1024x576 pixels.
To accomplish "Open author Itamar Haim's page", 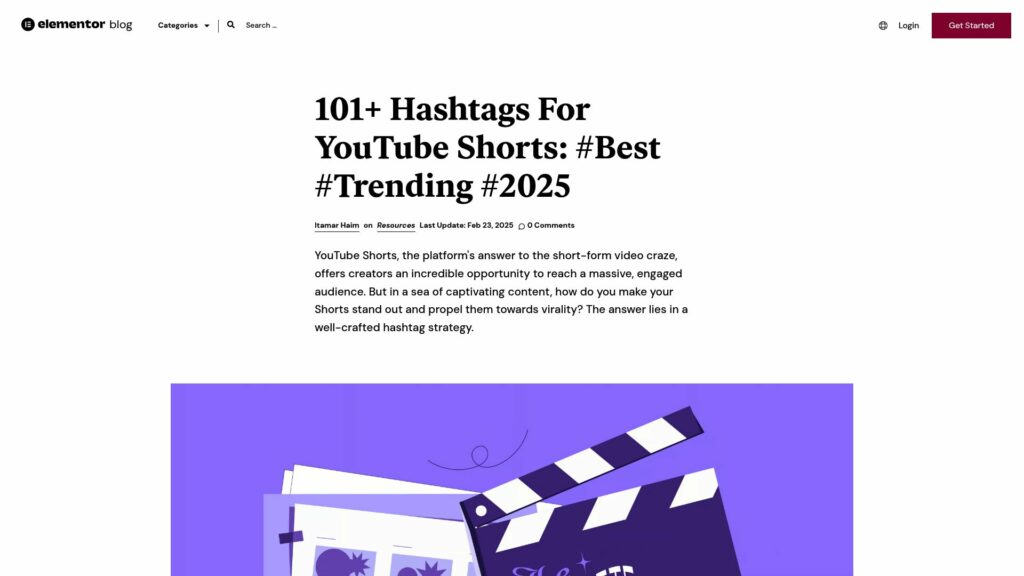I will [x=337, y=225].
